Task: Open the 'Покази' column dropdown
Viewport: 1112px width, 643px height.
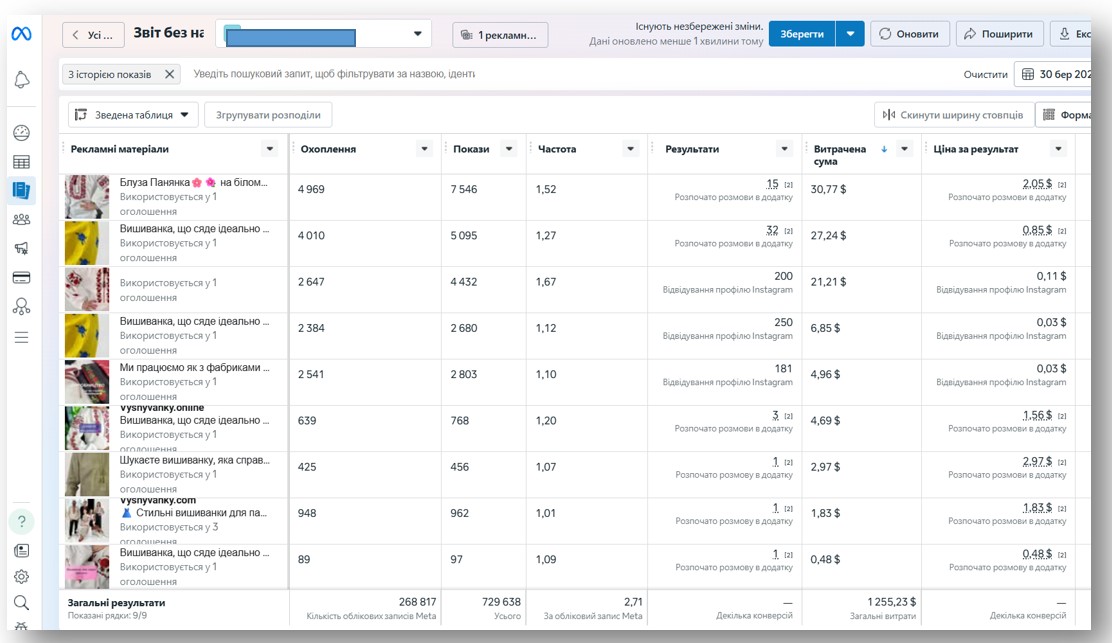Action: click(x=508, y=149)
